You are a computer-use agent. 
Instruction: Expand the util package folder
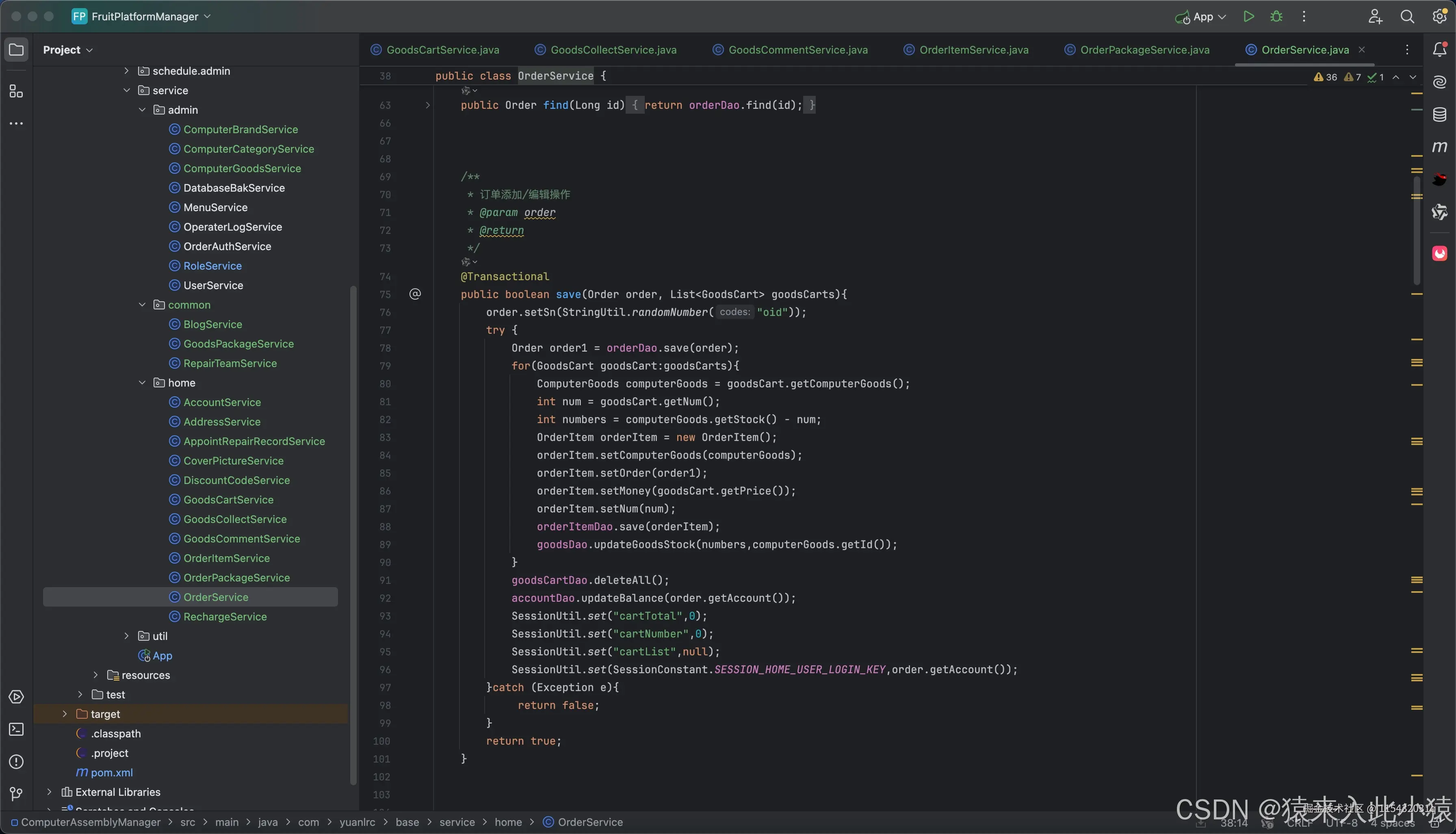coord(127,636)
